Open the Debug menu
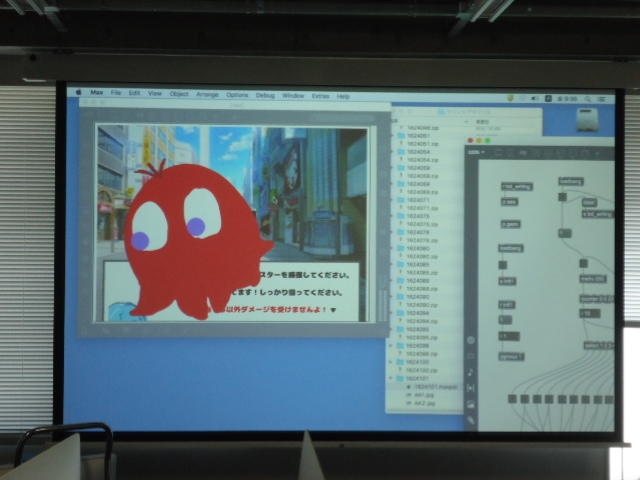Image resolution: width=640 pixels, height=480 pixels. 265,95
